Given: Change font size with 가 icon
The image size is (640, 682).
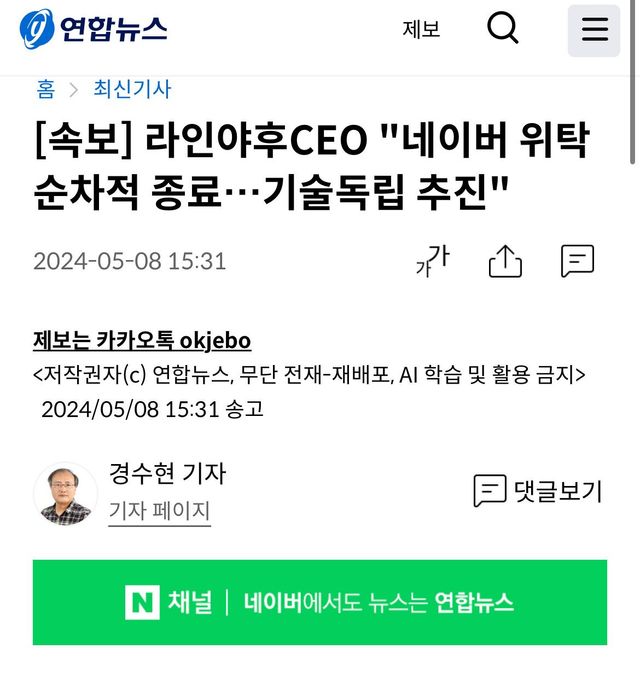Looking at the screenshot, I should point(433,261).
